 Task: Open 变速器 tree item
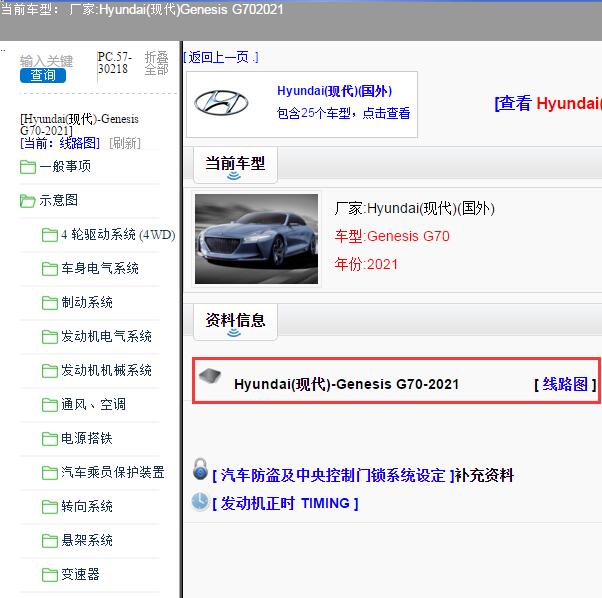coord(81,575)
